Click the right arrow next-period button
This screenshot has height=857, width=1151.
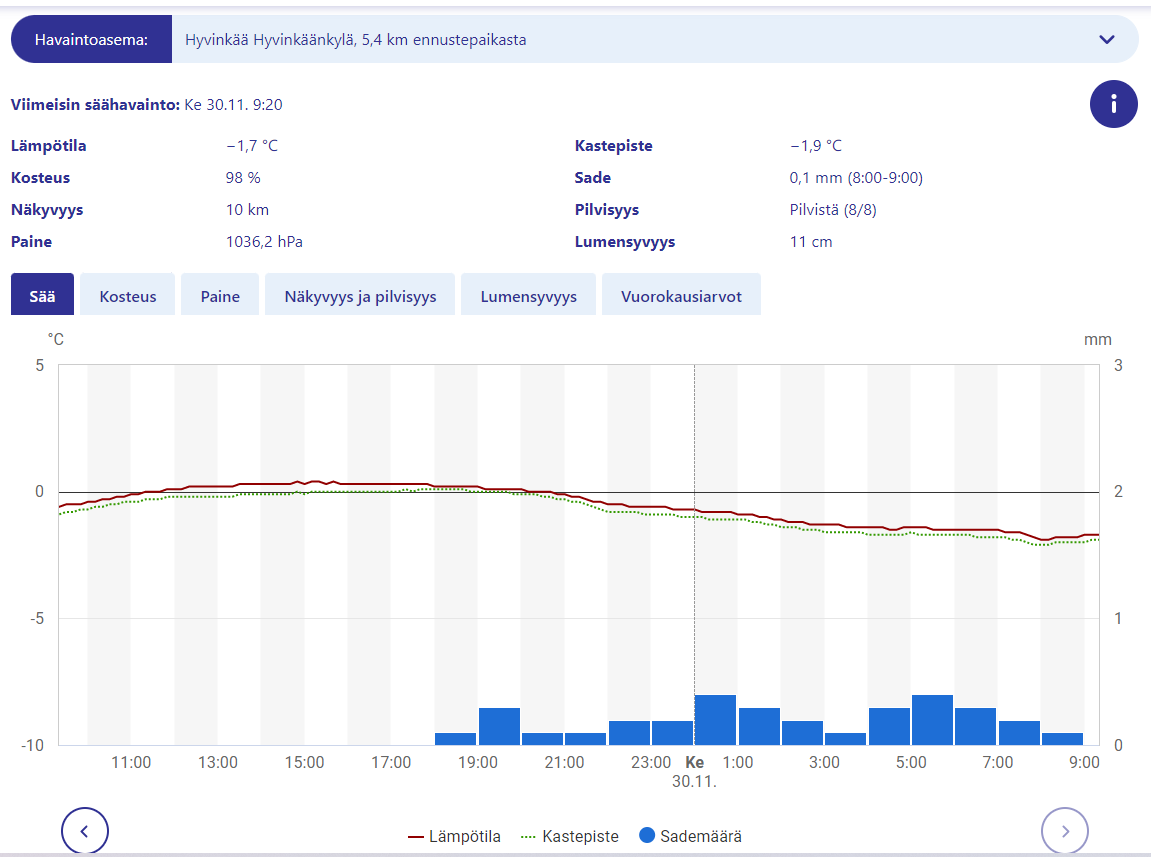(x=1065, y=830)
